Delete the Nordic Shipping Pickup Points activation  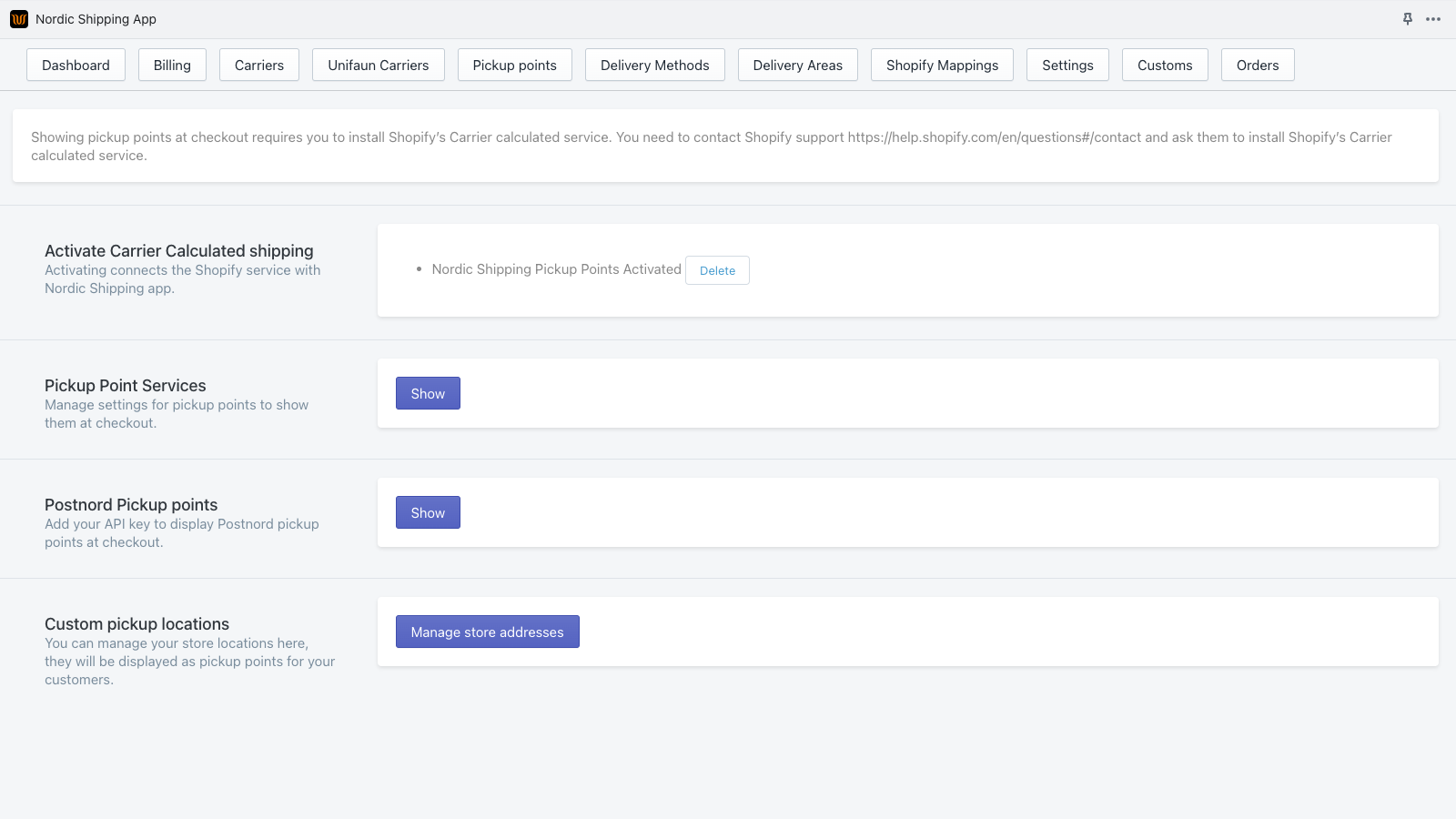click(717, 270)
